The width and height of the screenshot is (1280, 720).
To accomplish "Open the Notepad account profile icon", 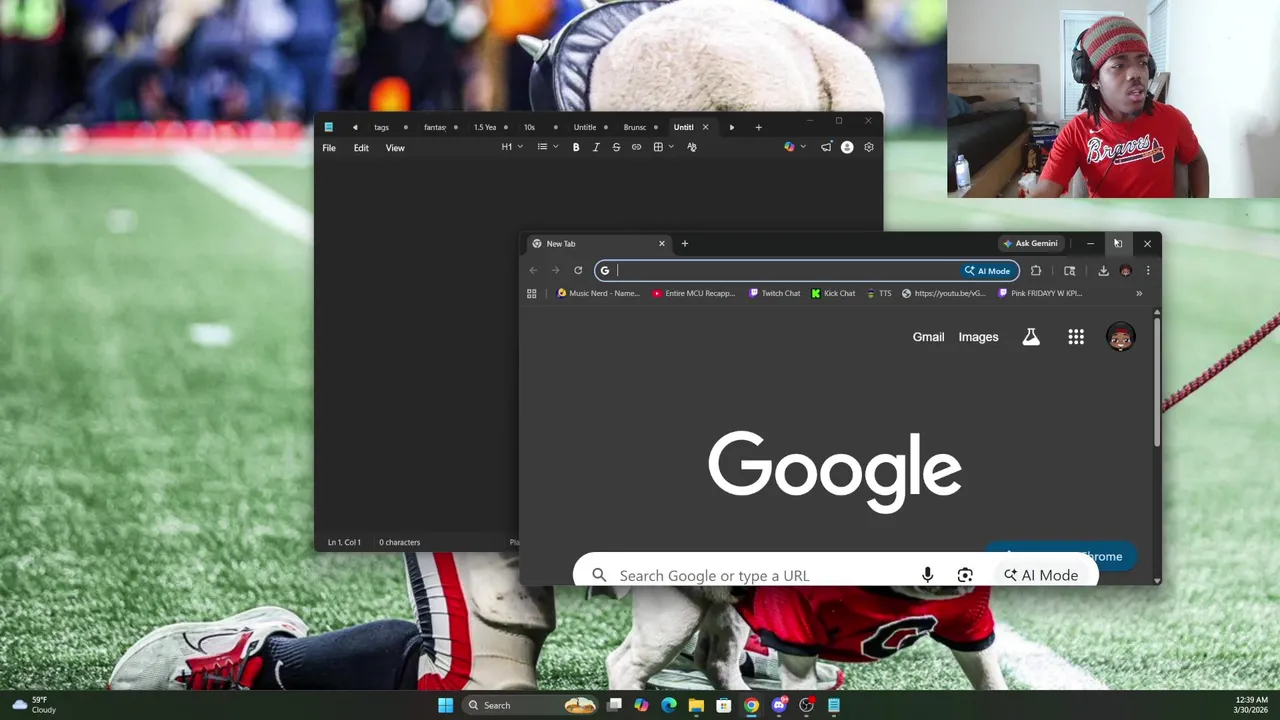I will 847,147.
